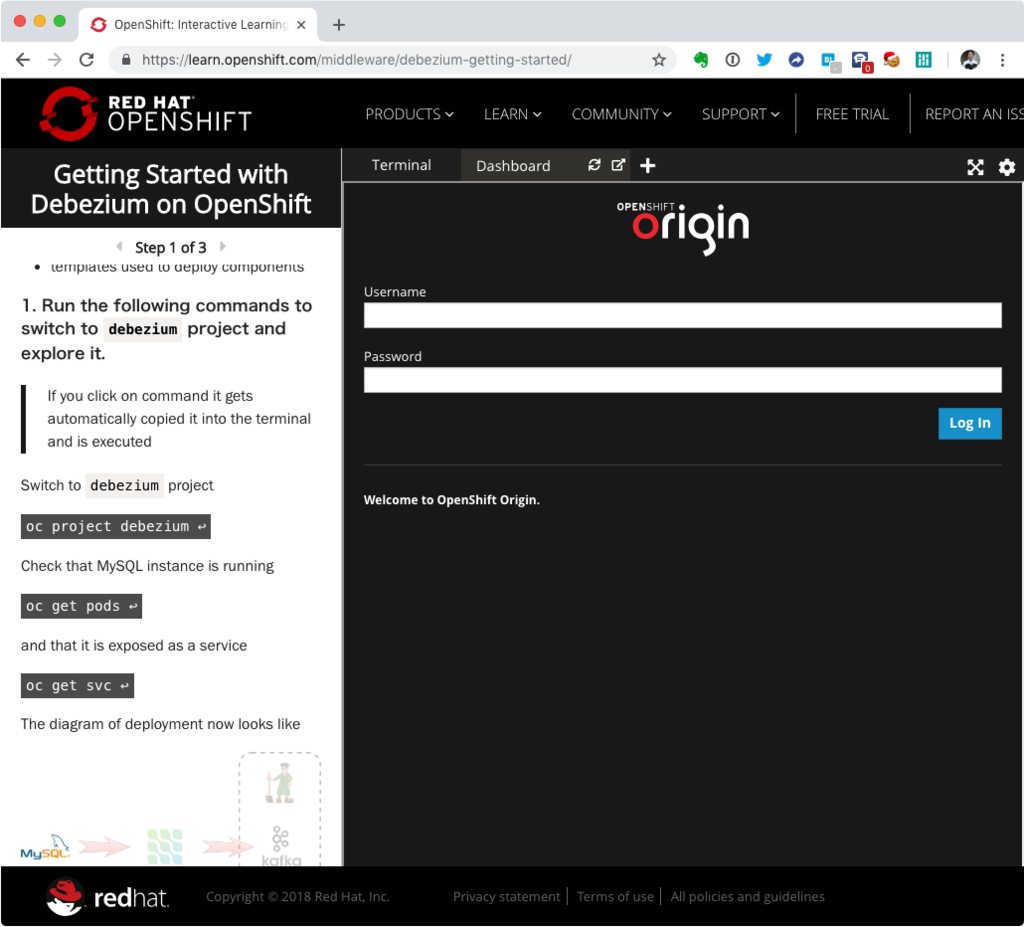
Task: Open the Evernote extension icon
Action: tap(701, 60)
